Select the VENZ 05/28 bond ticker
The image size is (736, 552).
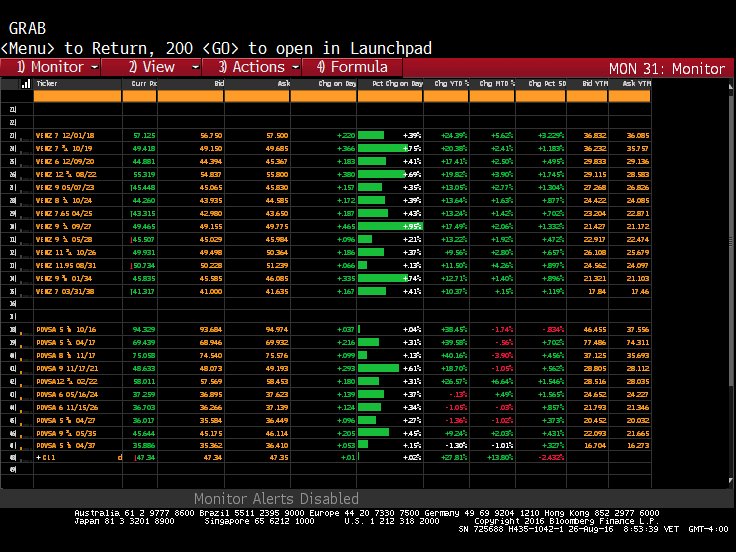pos(64,239)
